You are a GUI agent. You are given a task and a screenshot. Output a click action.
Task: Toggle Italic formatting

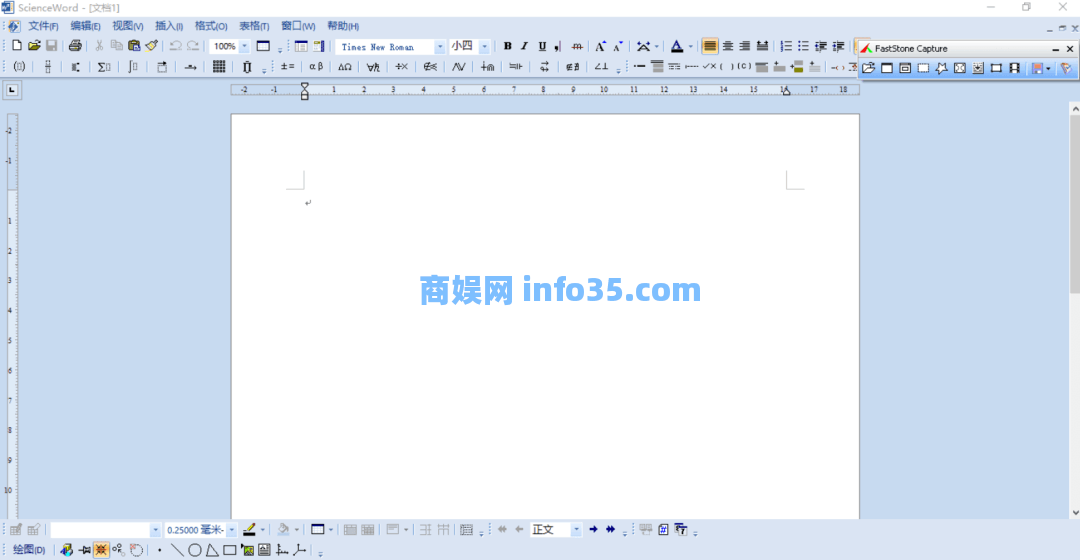pos(524,46)
